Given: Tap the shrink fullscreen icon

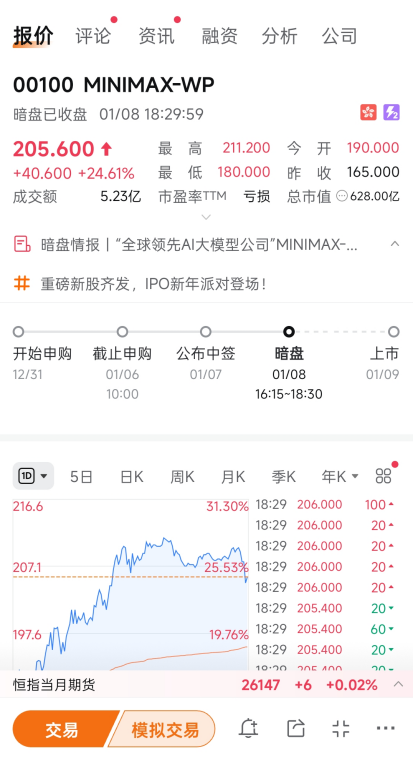Looking at the screenshot, I should coord(341,728).
